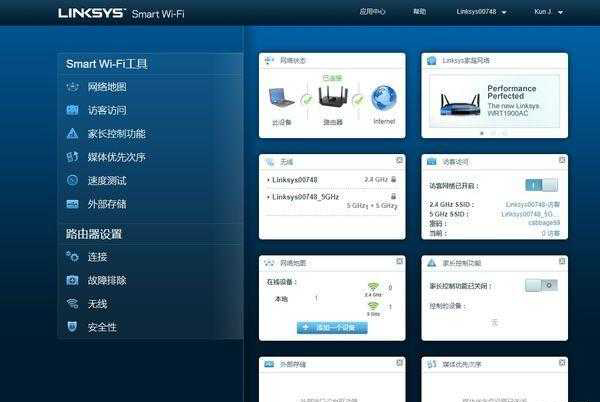Open 故障排除 router setting
The width and height of the screenshot is (600, 402).
[x=107, y=280]
